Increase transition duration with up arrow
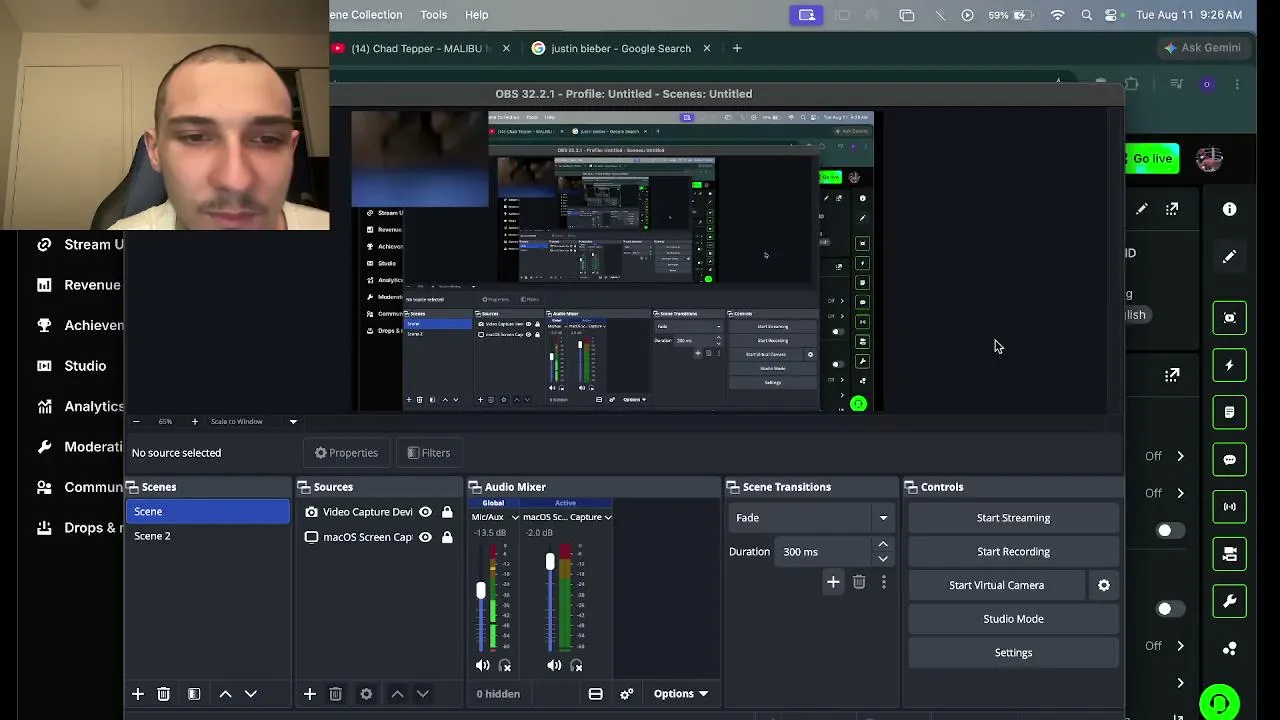 coord(883,545)
